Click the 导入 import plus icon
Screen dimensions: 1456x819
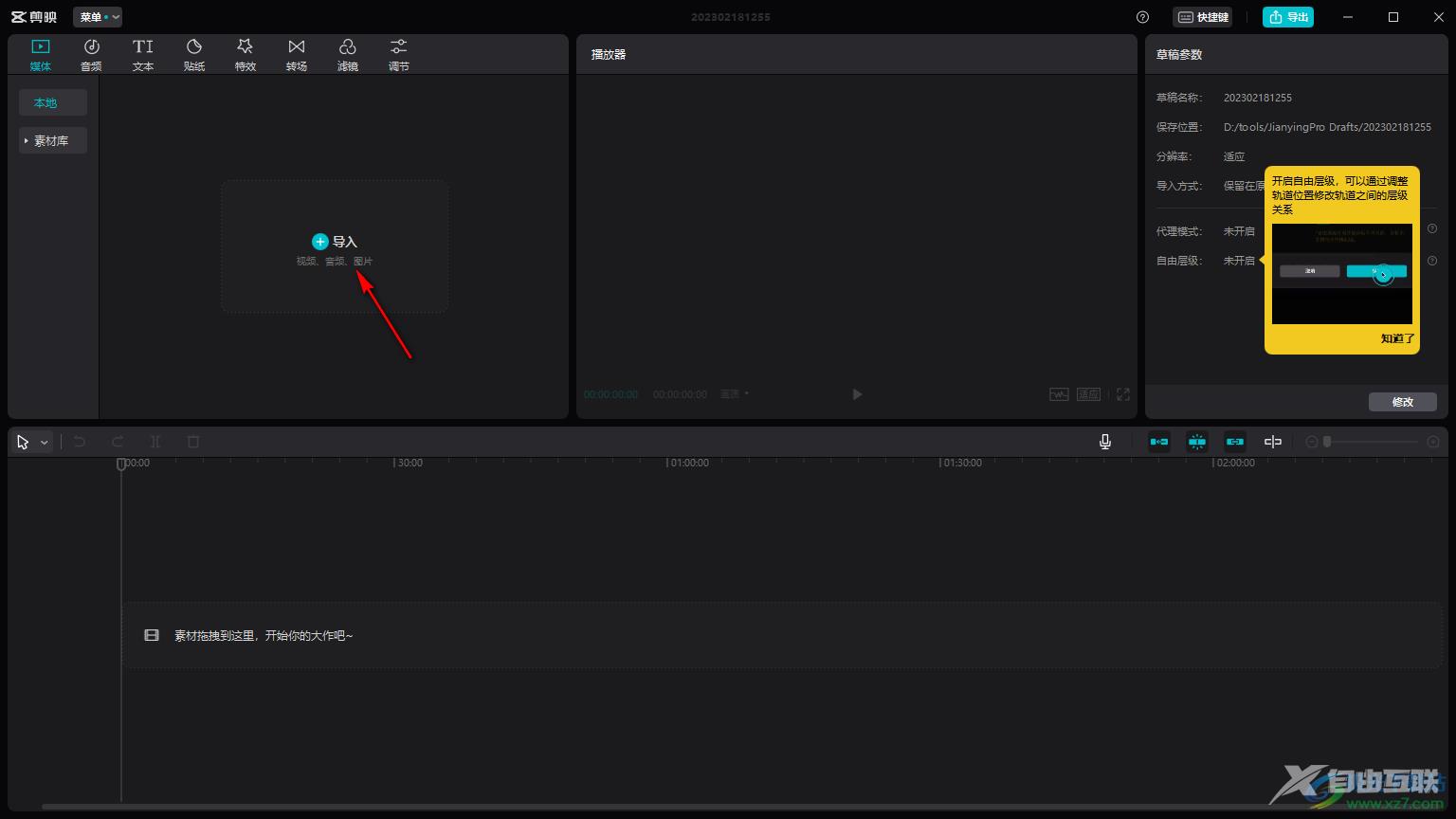pyautogui.click(x=320, y=242)
